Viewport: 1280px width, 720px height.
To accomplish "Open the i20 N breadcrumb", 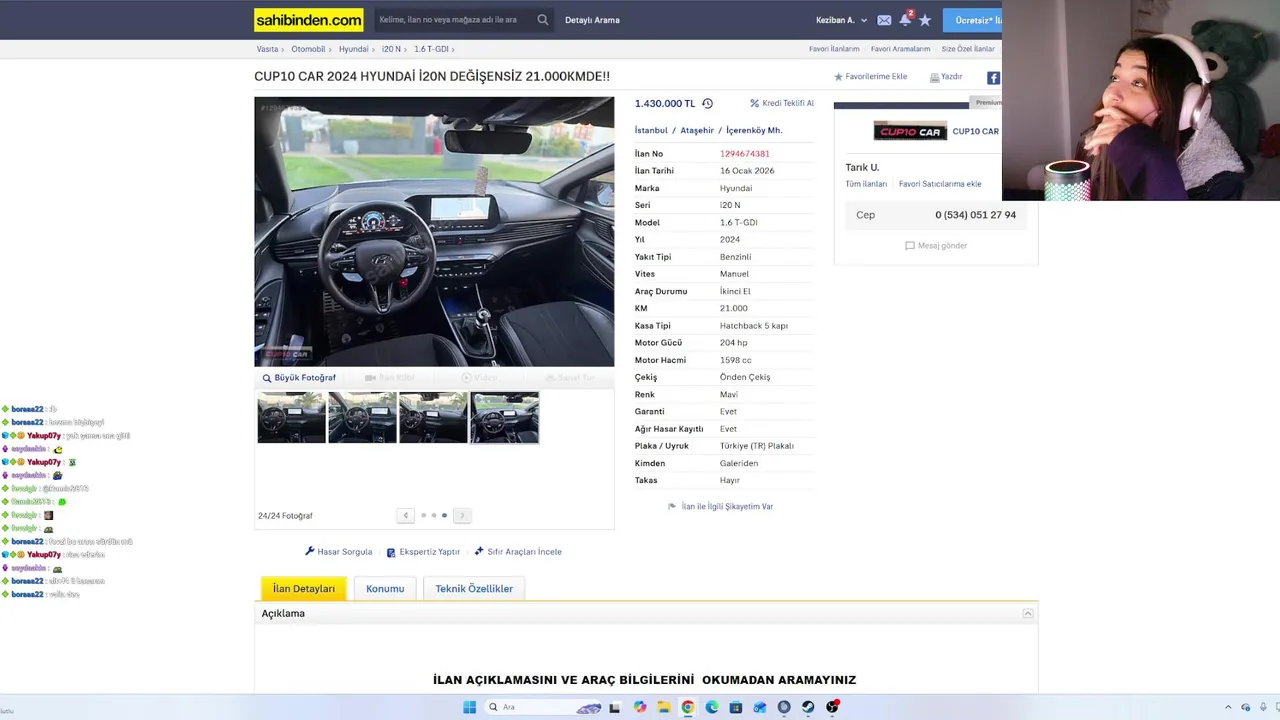I will (391, 49).
